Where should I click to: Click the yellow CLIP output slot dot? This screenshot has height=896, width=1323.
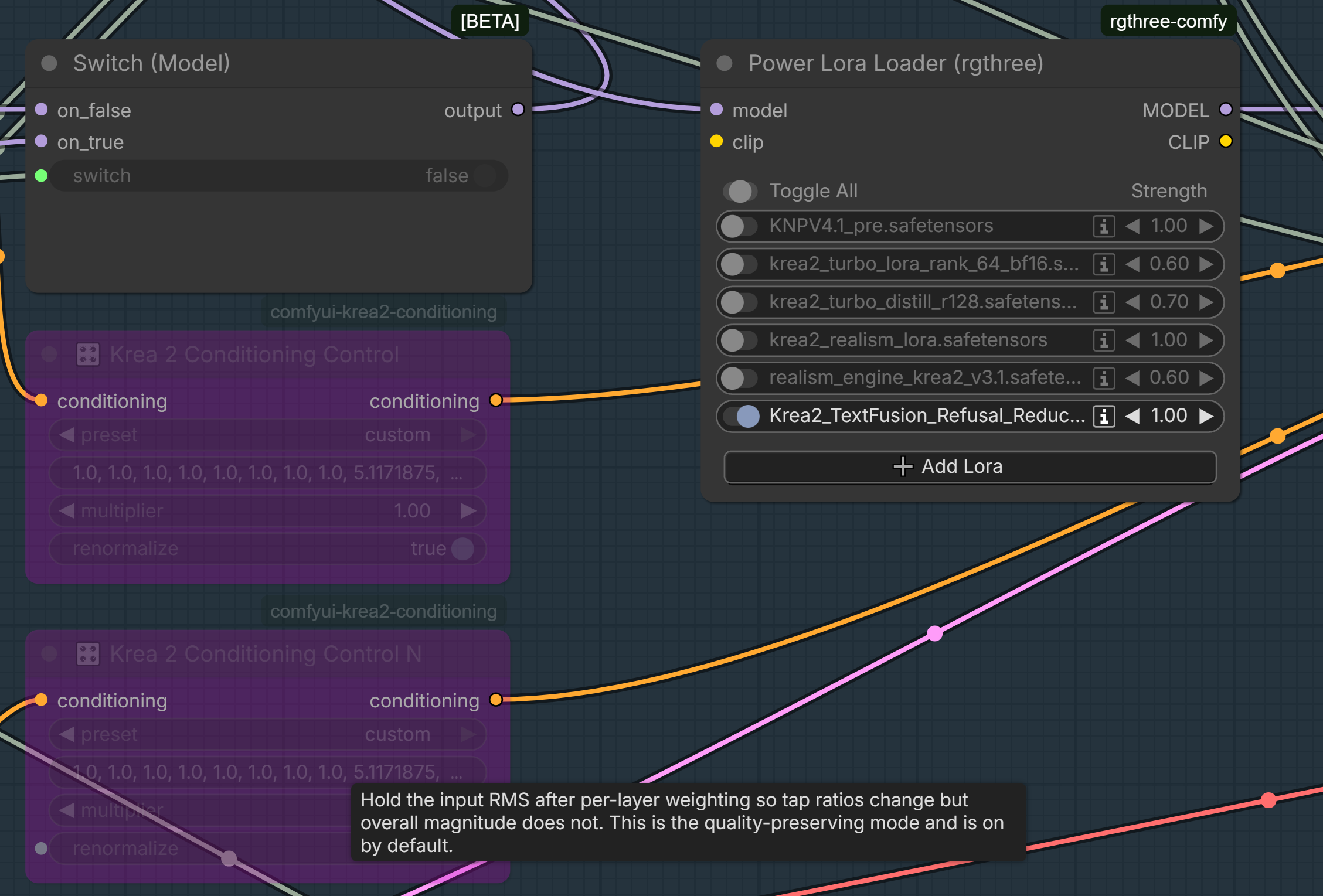tap(1225, 141)
